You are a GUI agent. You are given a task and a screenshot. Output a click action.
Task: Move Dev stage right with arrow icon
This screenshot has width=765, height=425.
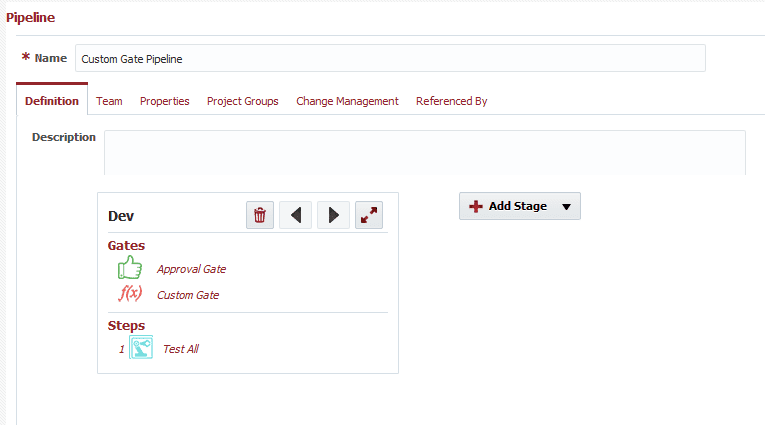333,215
